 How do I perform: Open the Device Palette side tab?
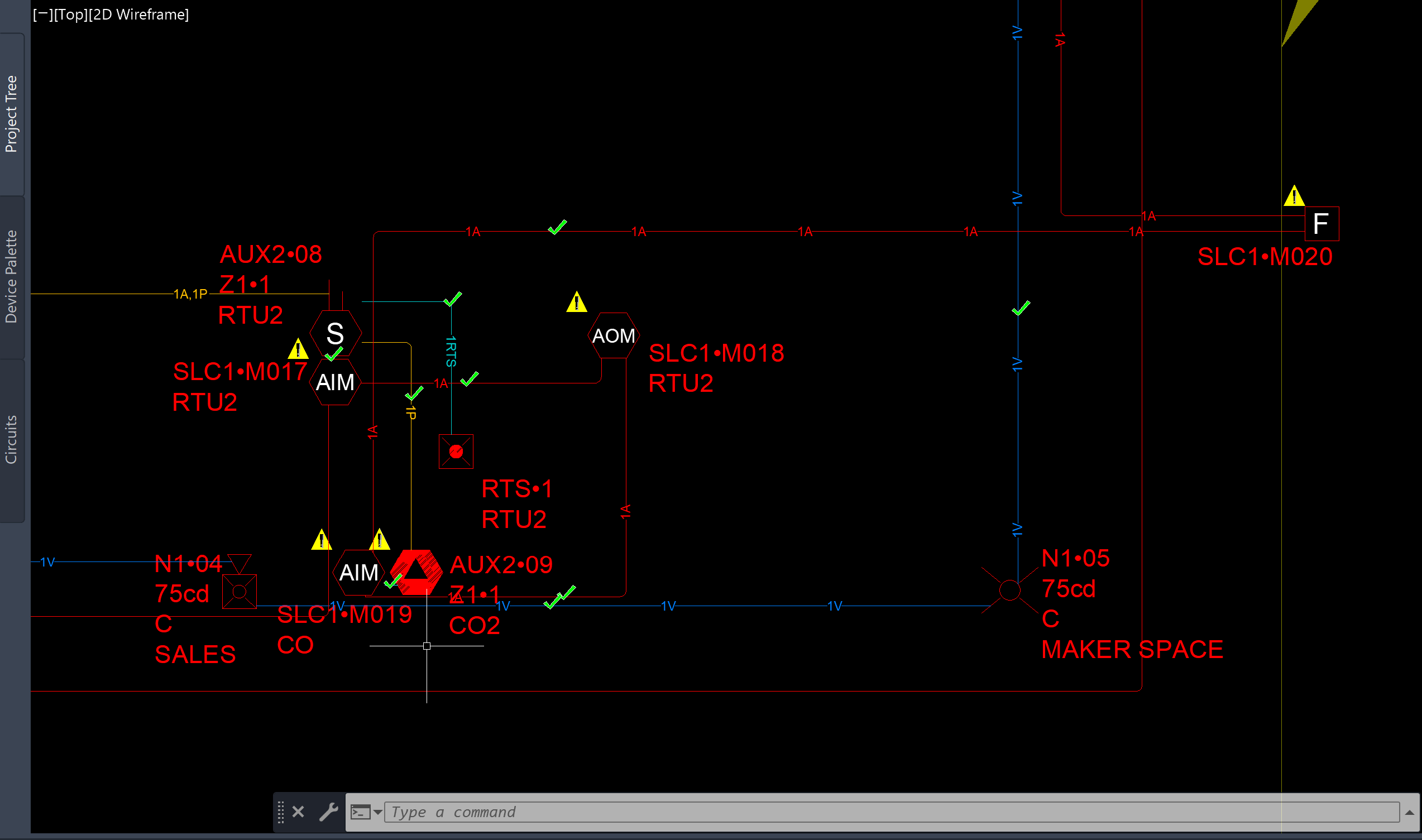point(11,276)
